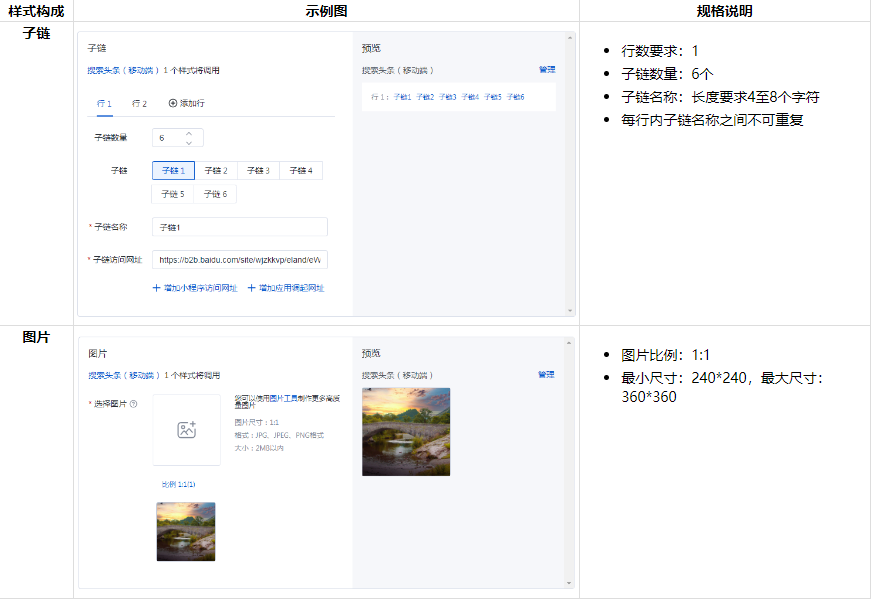Click the 比例1:1(1) link

tap(179, 483)
